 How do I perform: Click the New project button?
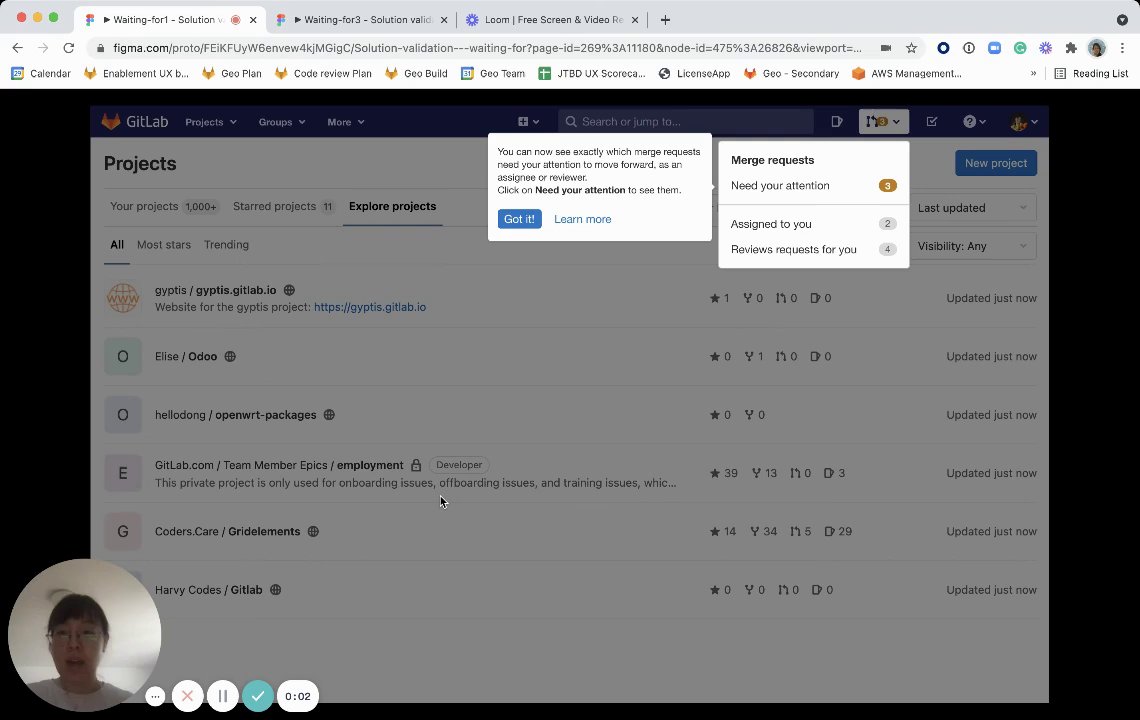[x=995, y=163]
